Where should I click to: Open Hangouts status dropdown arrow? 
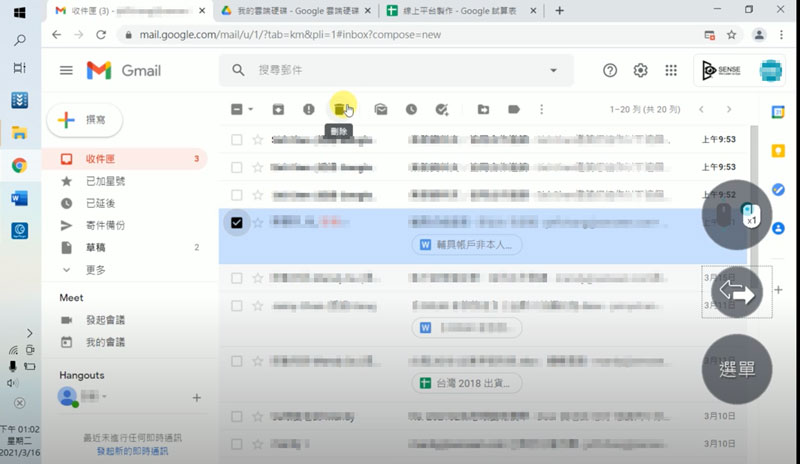click(104, 397)
